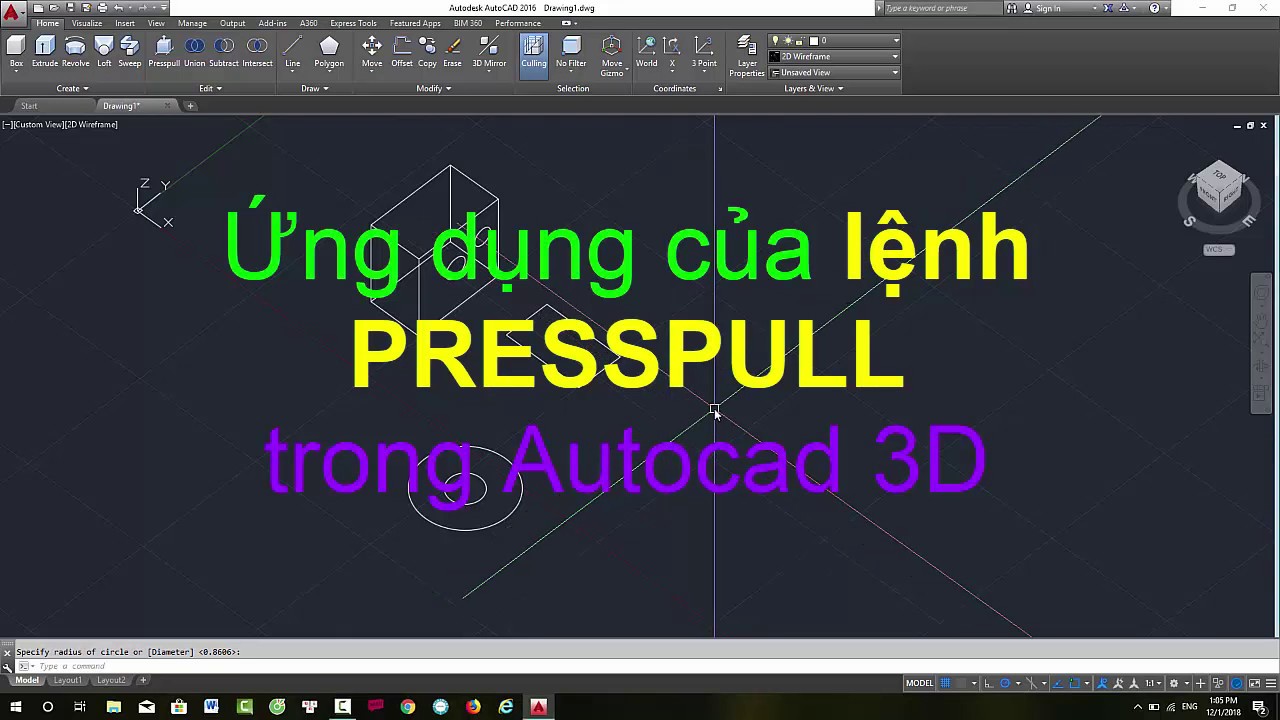Switch to the Manage ribbon tab
The width and height of the screenshot is (1280, 720).
pyautogui.click(x=192, y=23)
